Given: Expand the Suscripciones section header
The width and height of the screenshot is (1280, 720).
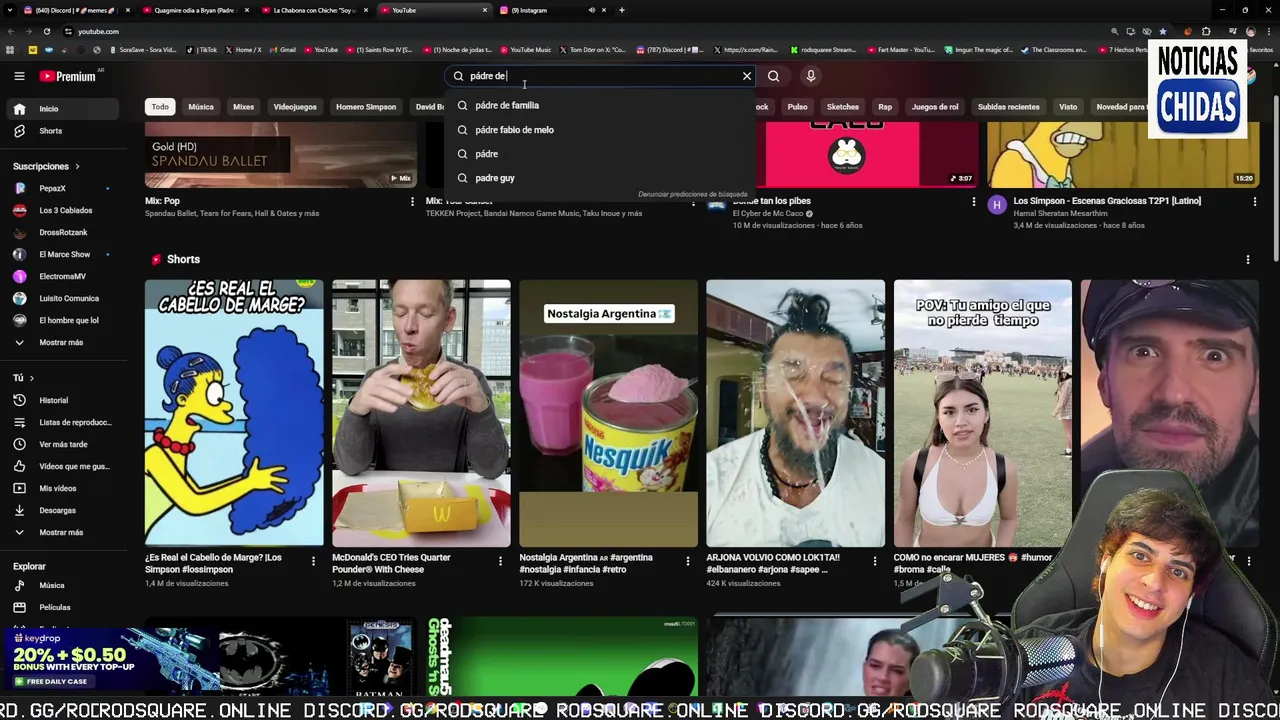Looking at the screenshot, I should [x=46, y=166].
